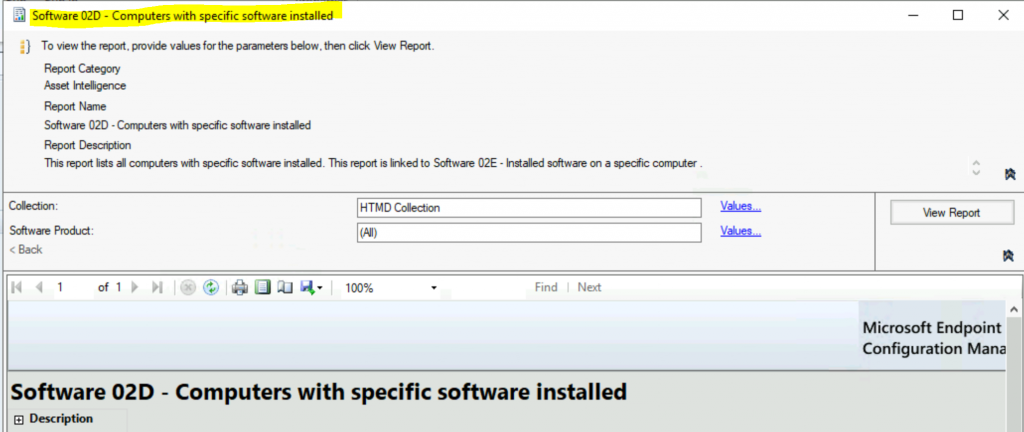This screenshot has height=432, width=1024.
Task: Open the 100% zoom level dropdown
Action: click(x=433, y=288)
